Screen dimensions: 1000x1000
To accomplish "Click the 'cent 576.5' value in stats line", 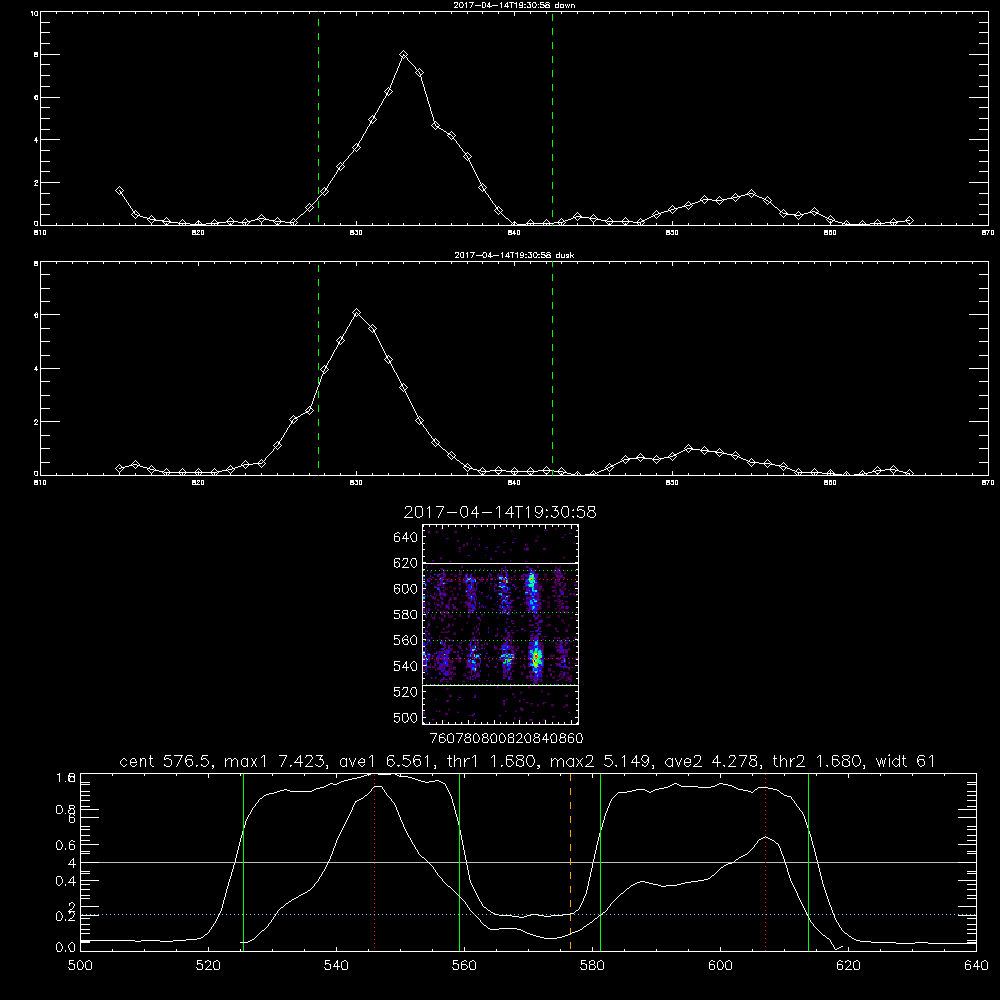I will coord(166,761).
